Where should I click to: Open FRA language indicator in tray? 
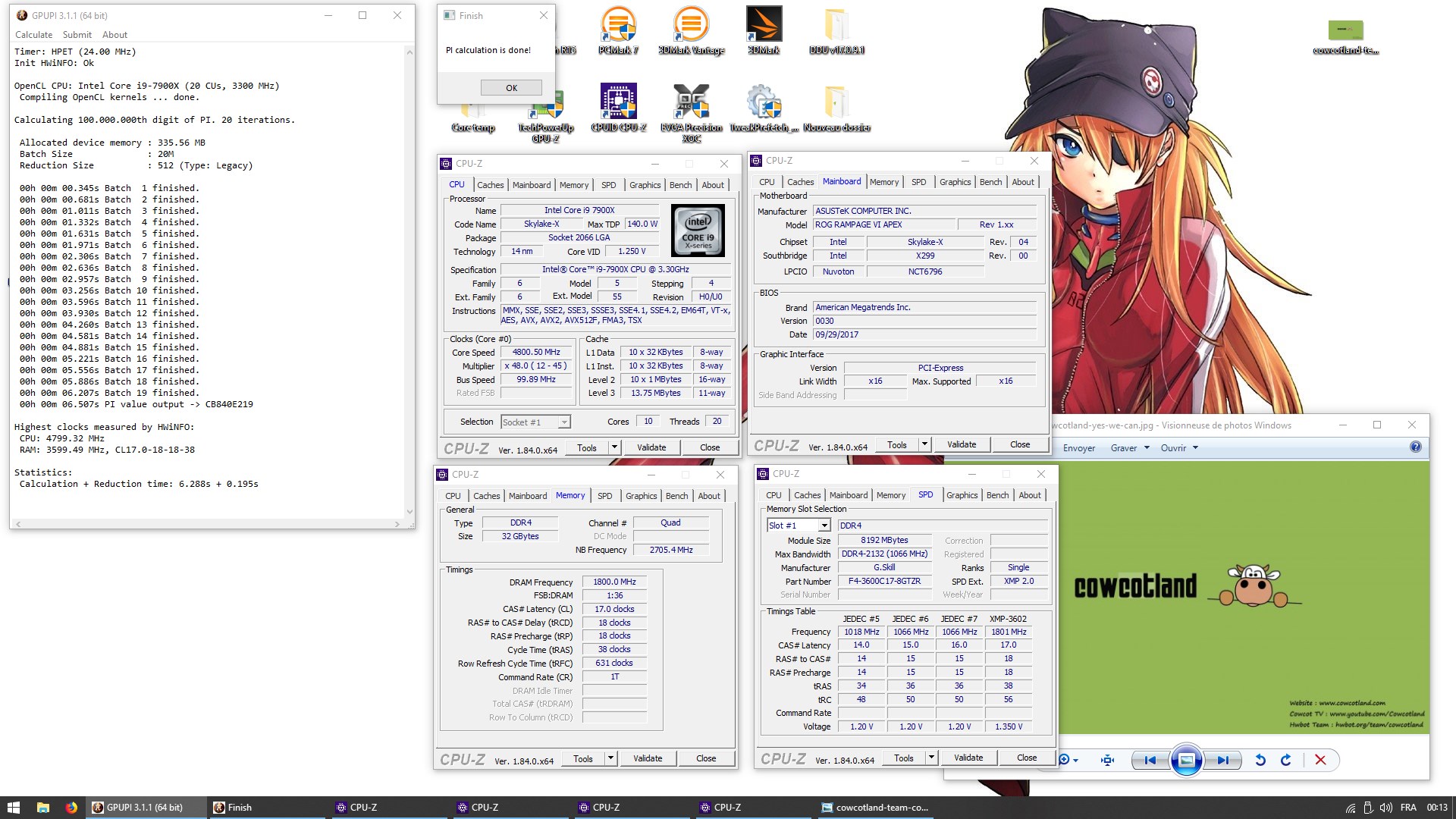click(1408, 808)
